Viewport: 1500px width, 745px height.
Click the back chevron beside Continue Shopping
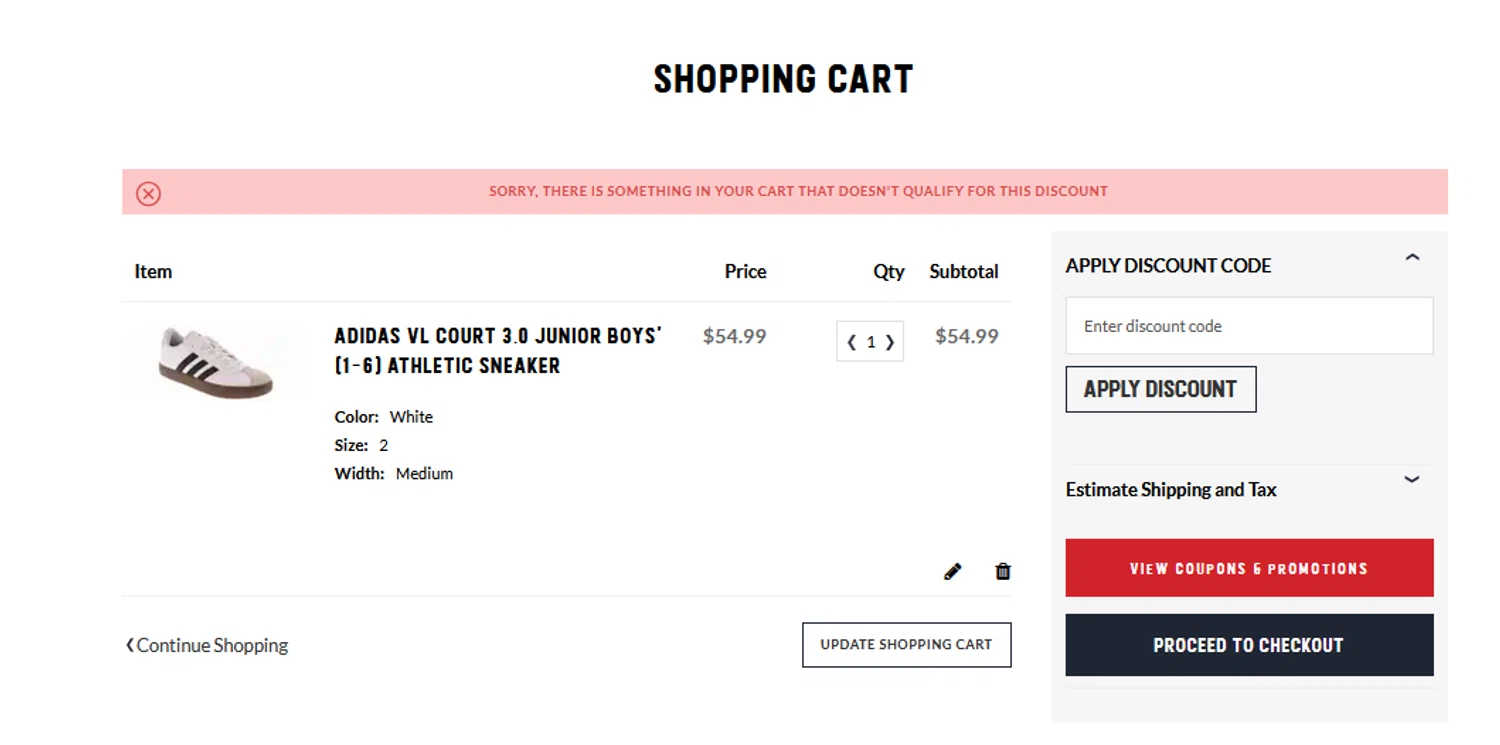[x=129, y=645]
